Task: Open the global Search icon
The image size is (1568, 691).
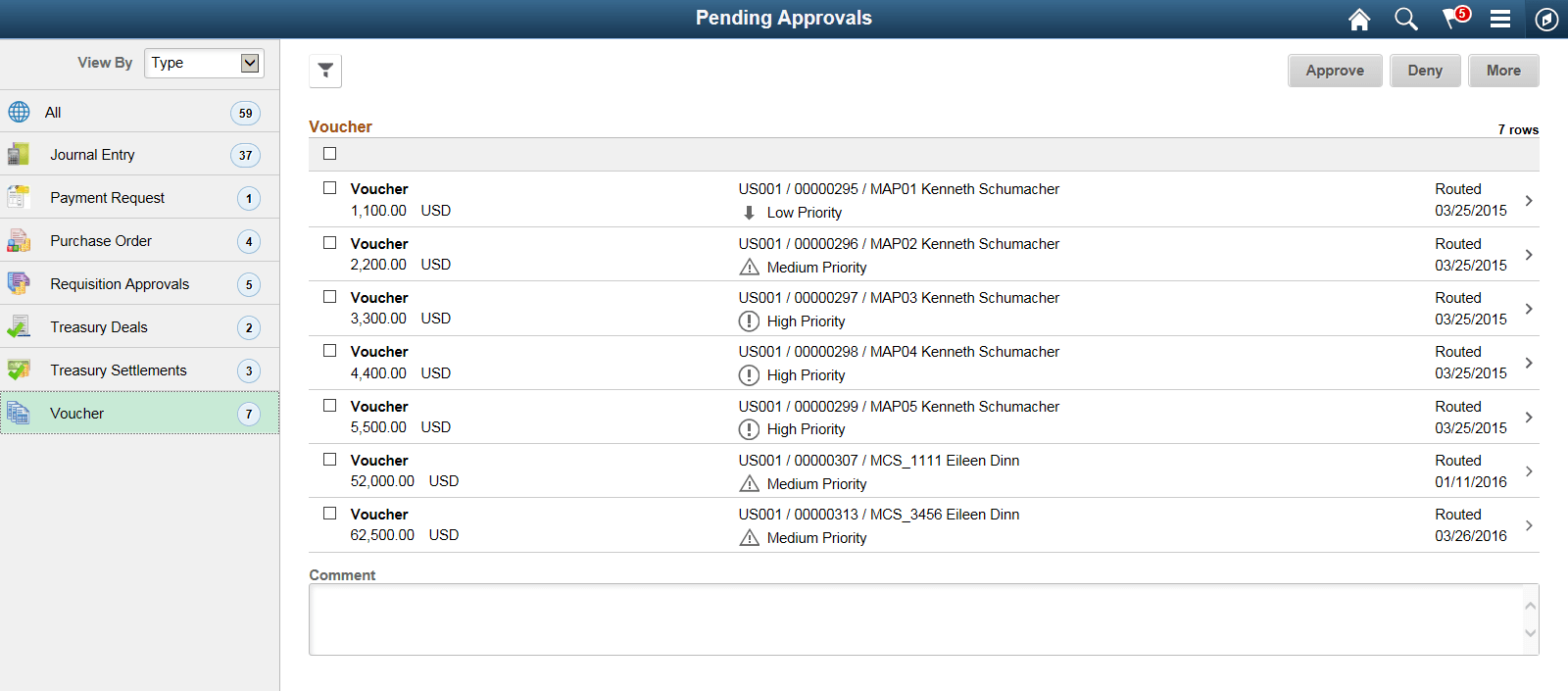Action: point(1405,19)
